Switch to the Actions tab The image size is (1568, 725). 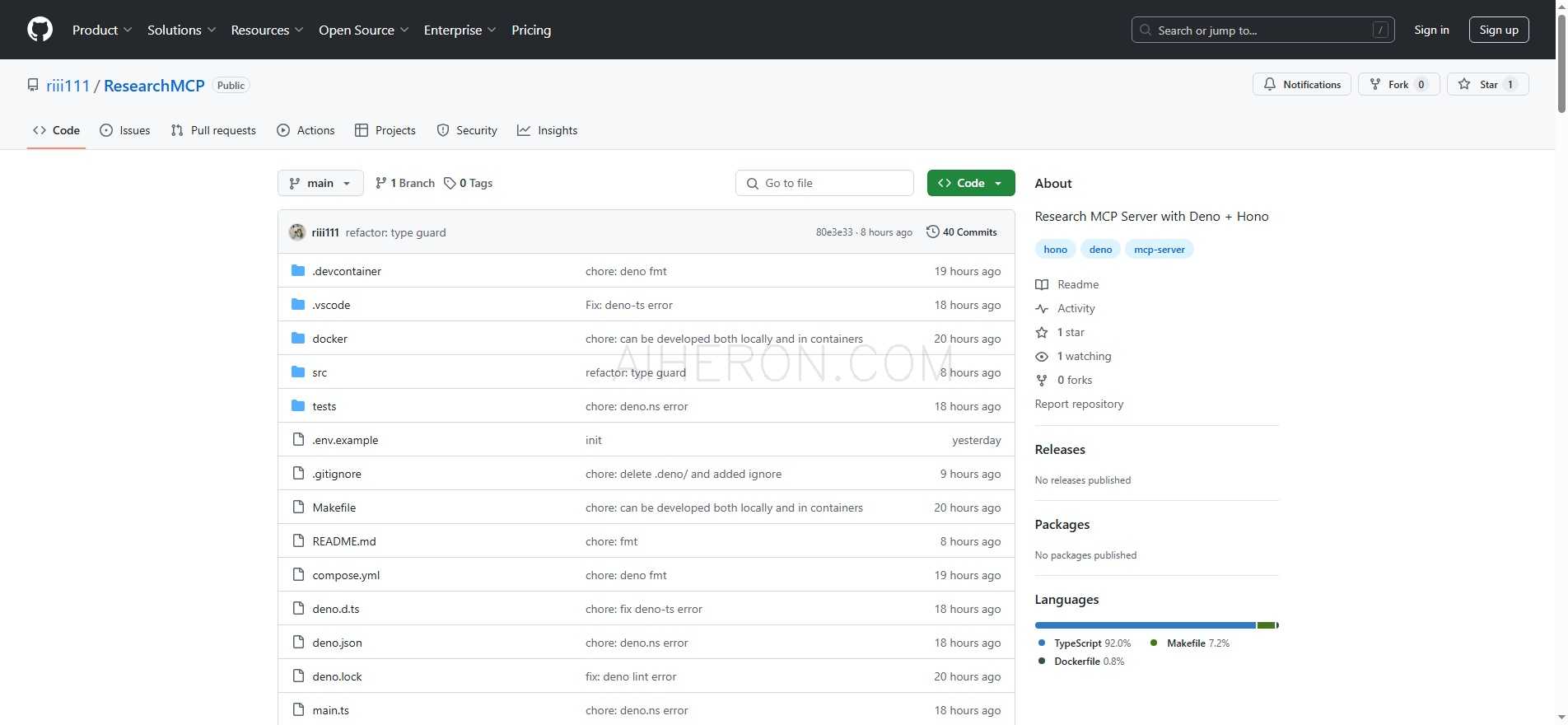click(x=306, y=130)
